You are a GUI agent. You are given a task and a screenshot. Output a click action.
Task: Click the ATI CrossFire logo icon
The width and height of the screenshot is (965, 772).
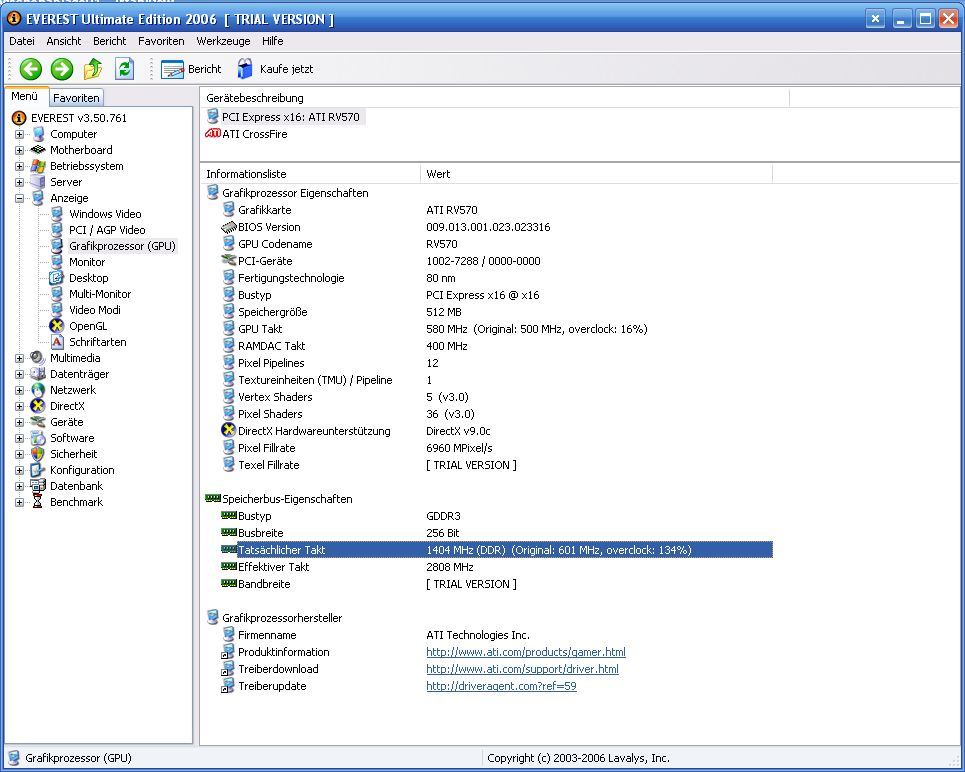[x=213, y=133]
